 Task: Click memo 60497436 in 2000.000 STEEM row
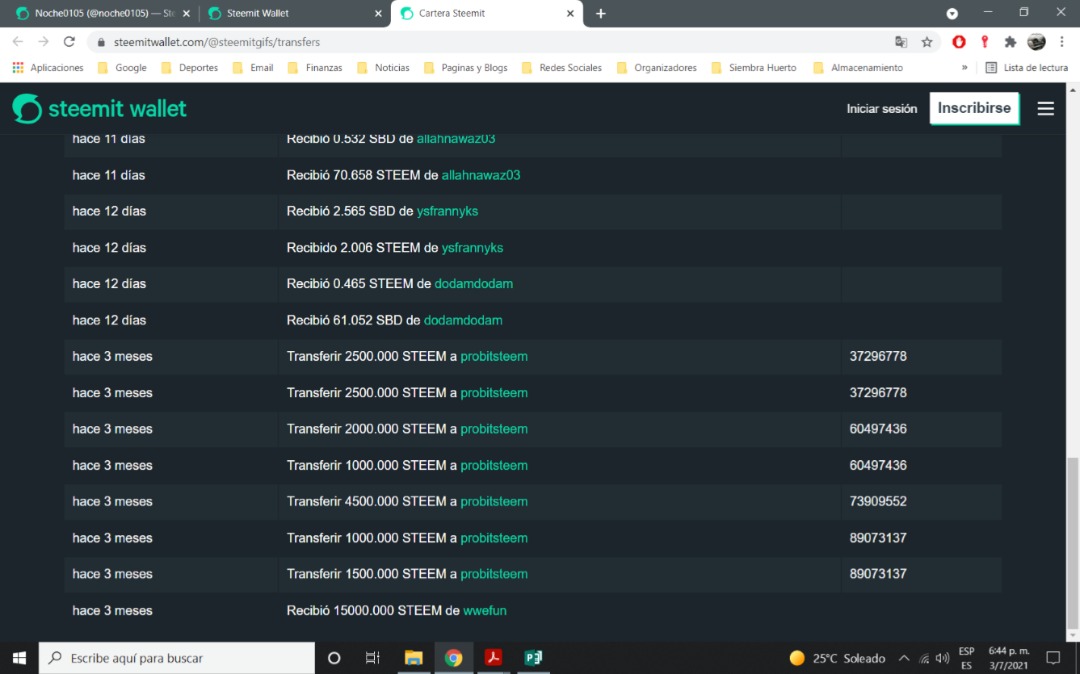[878, 429]
